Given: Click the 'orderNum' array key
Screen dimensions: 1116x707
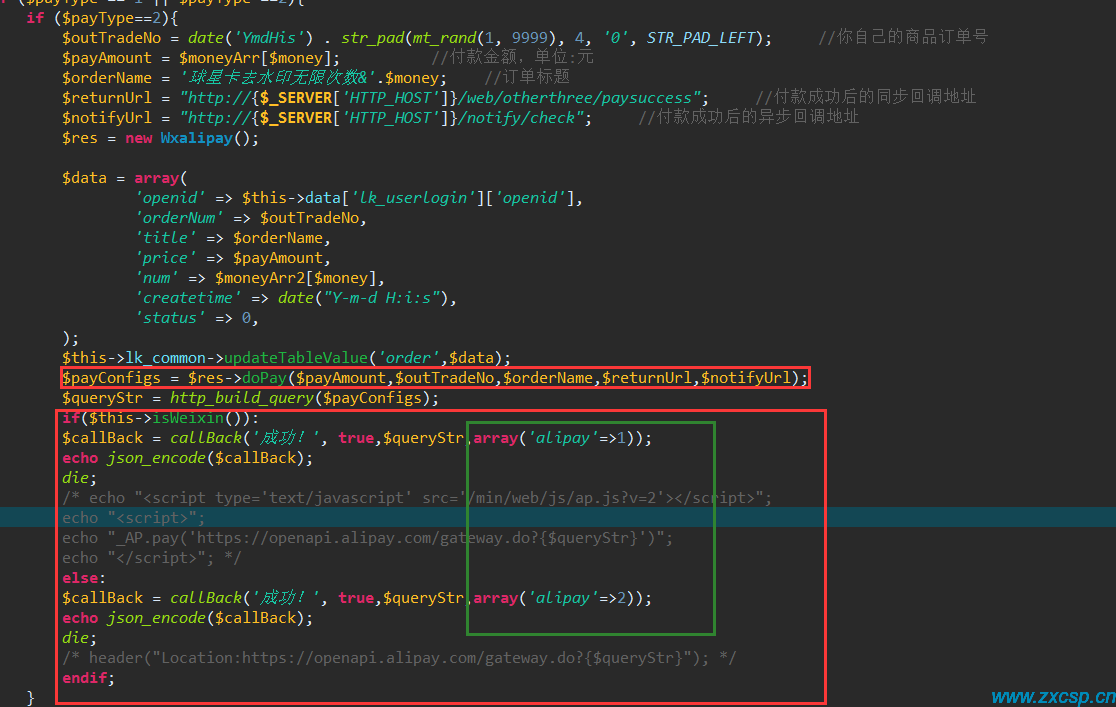Looking at the screenshot, I should click(x=179, y=218).
